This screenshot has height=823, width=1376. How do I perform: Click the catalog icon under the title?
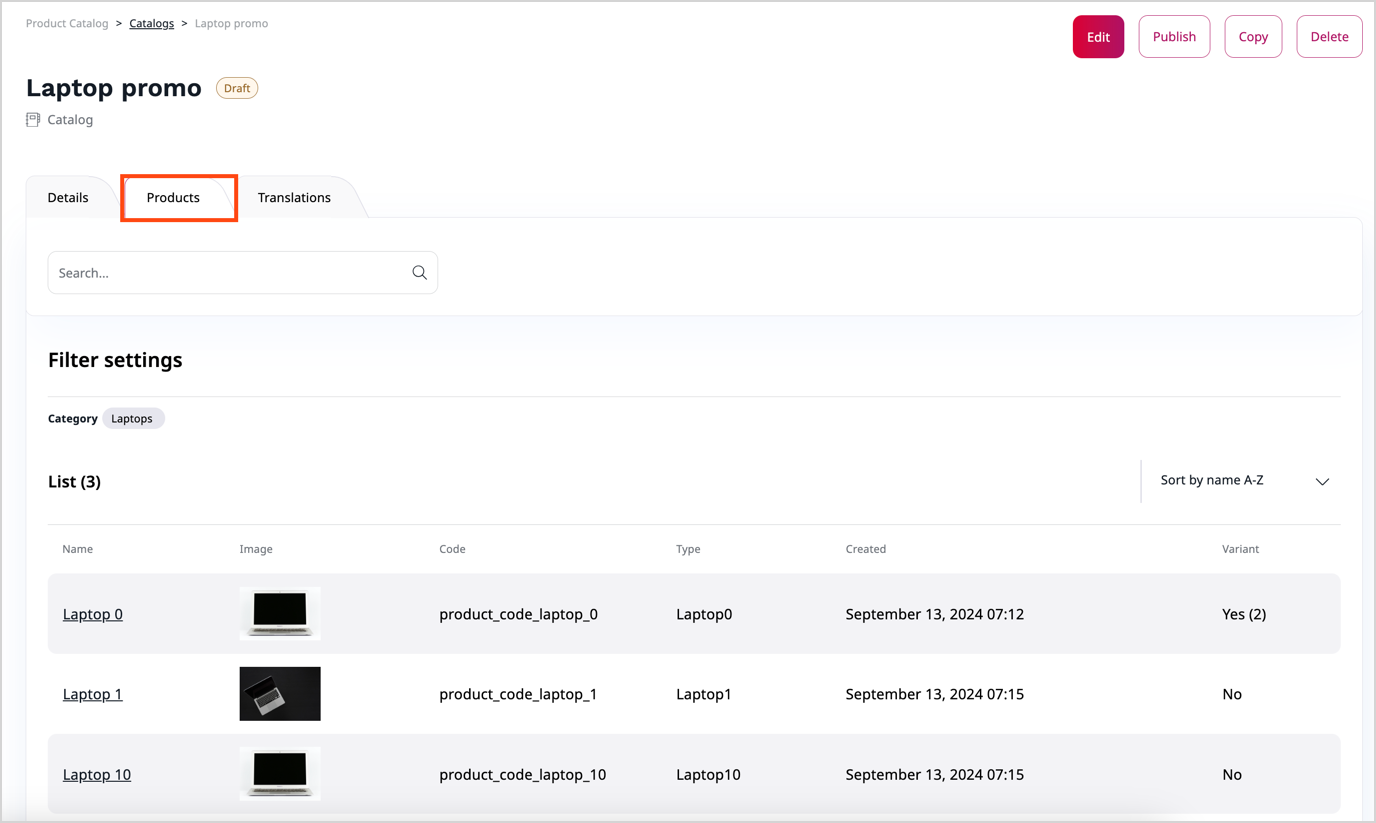click(33, 120)
